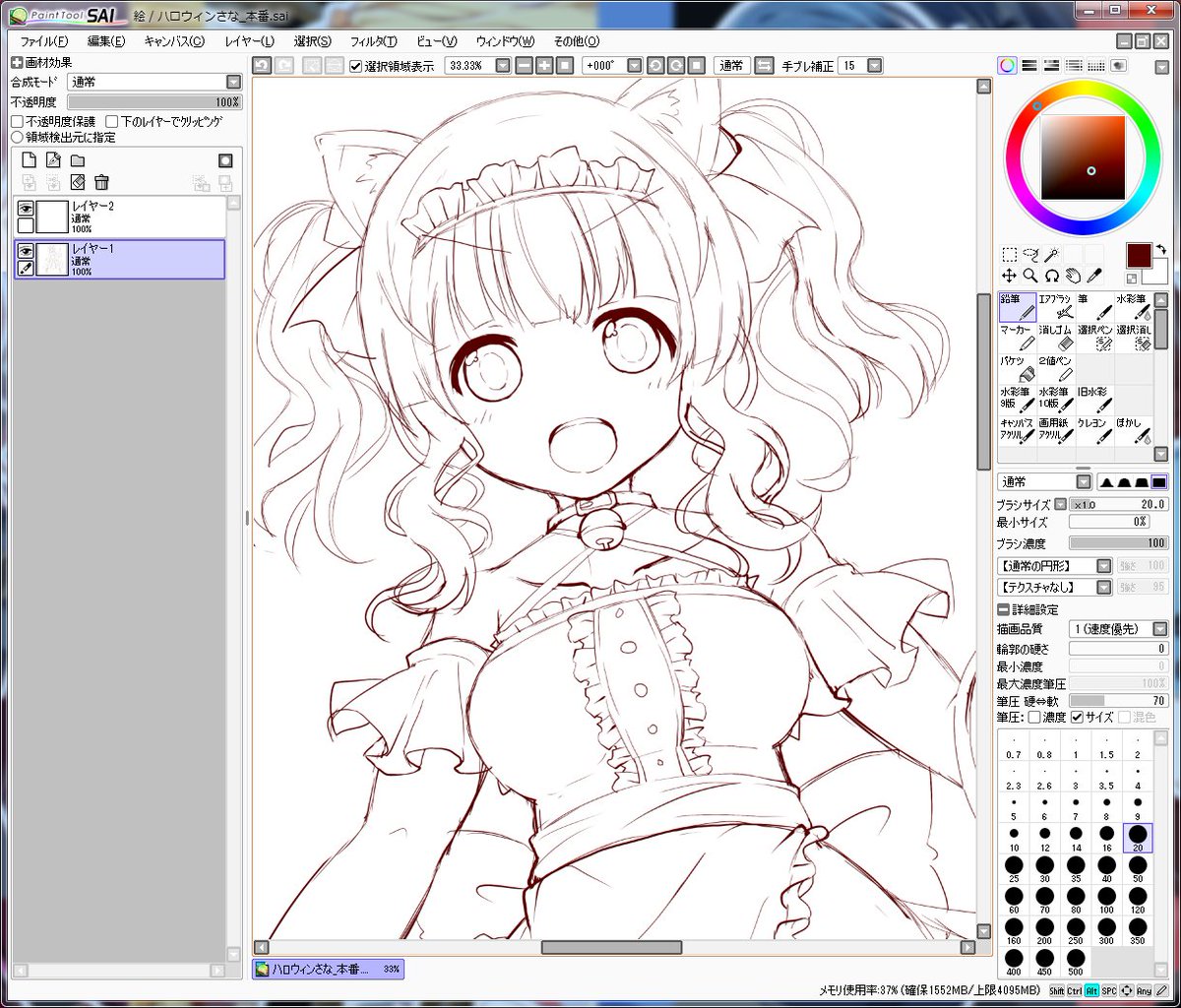Select the マーカー marker tool
This screenshot has width=1181, height=1008.
1018,339
